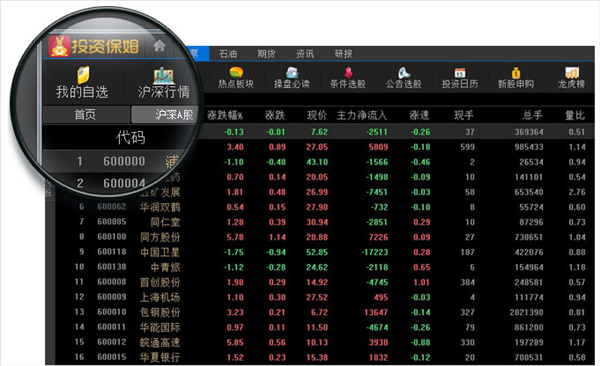Select 同仁堂 stock name

point(165,222)
